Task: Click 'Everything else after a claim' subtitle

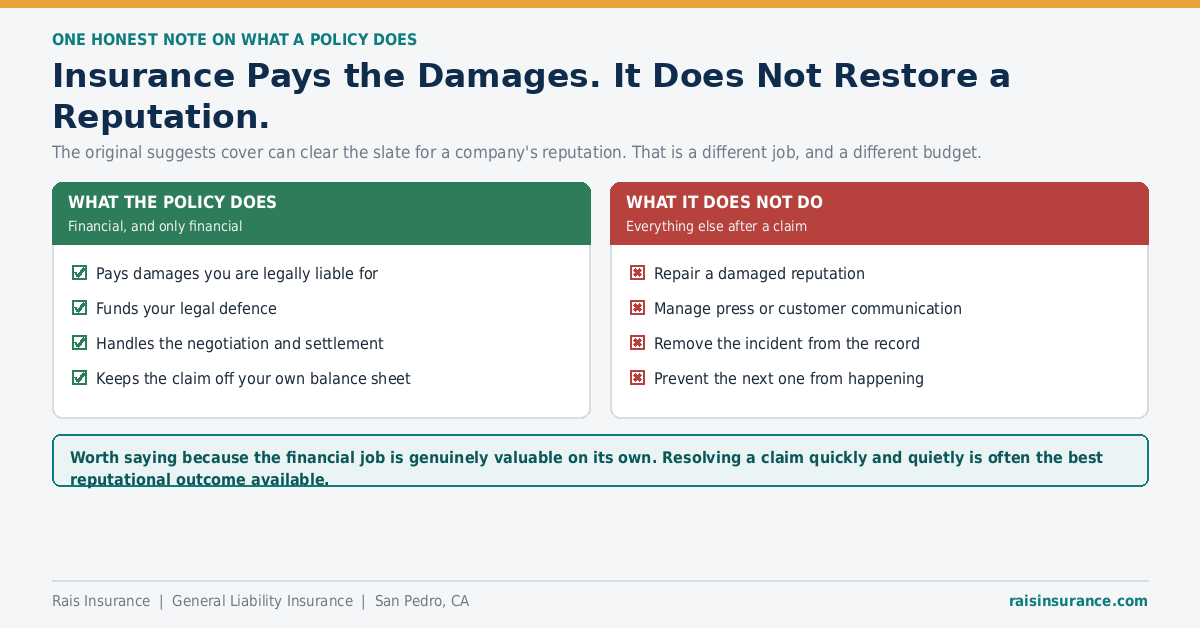Action: (716, 226)
